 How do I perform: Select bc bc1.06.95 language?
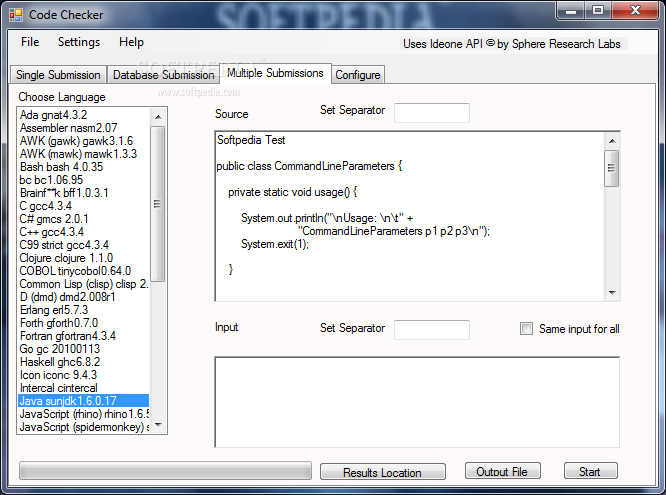(x=84, y=180)
